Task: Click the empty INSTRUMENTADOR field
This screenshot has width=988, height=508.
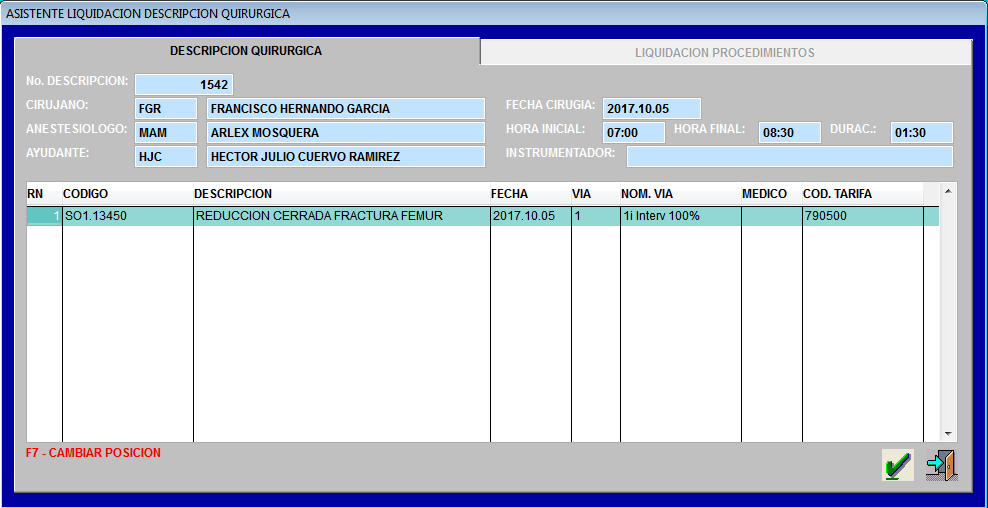Action: 789,157
